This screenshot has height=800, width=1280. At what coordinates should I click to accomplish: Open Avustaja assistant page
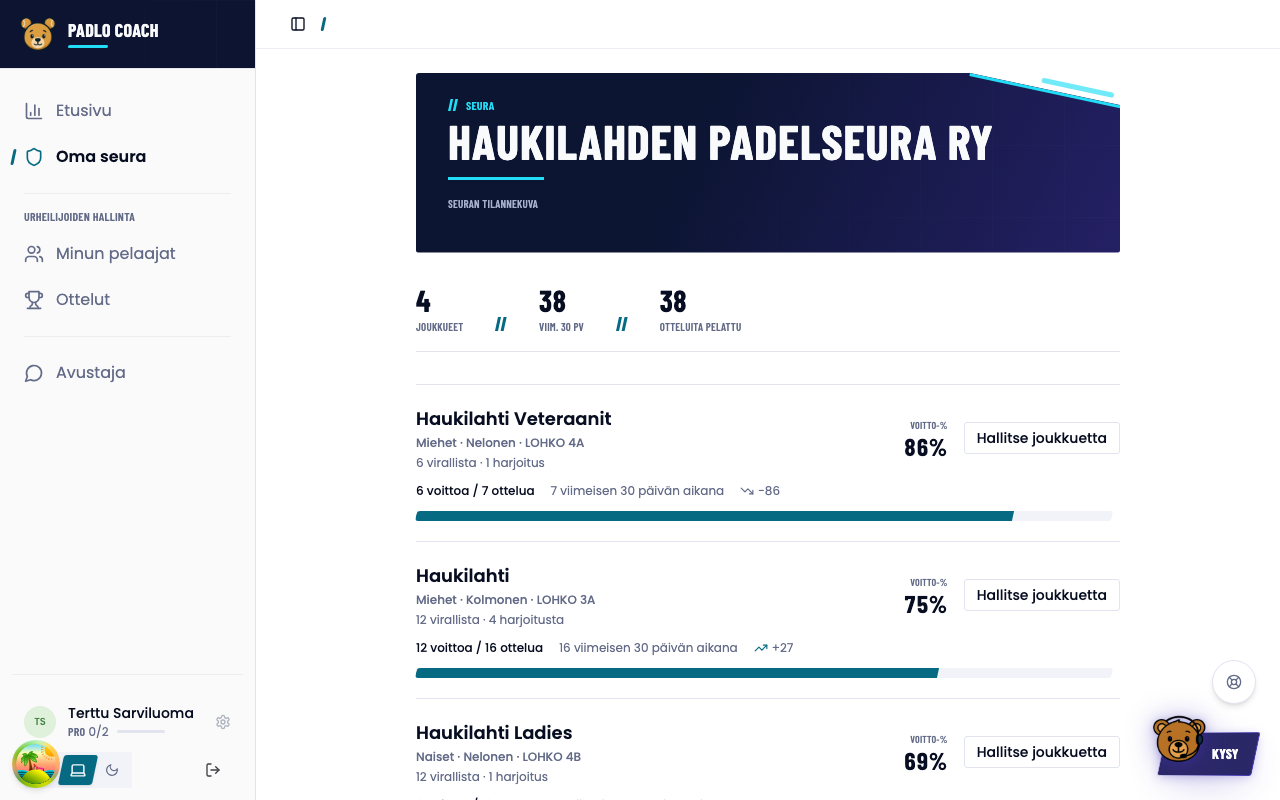point(128,373)
